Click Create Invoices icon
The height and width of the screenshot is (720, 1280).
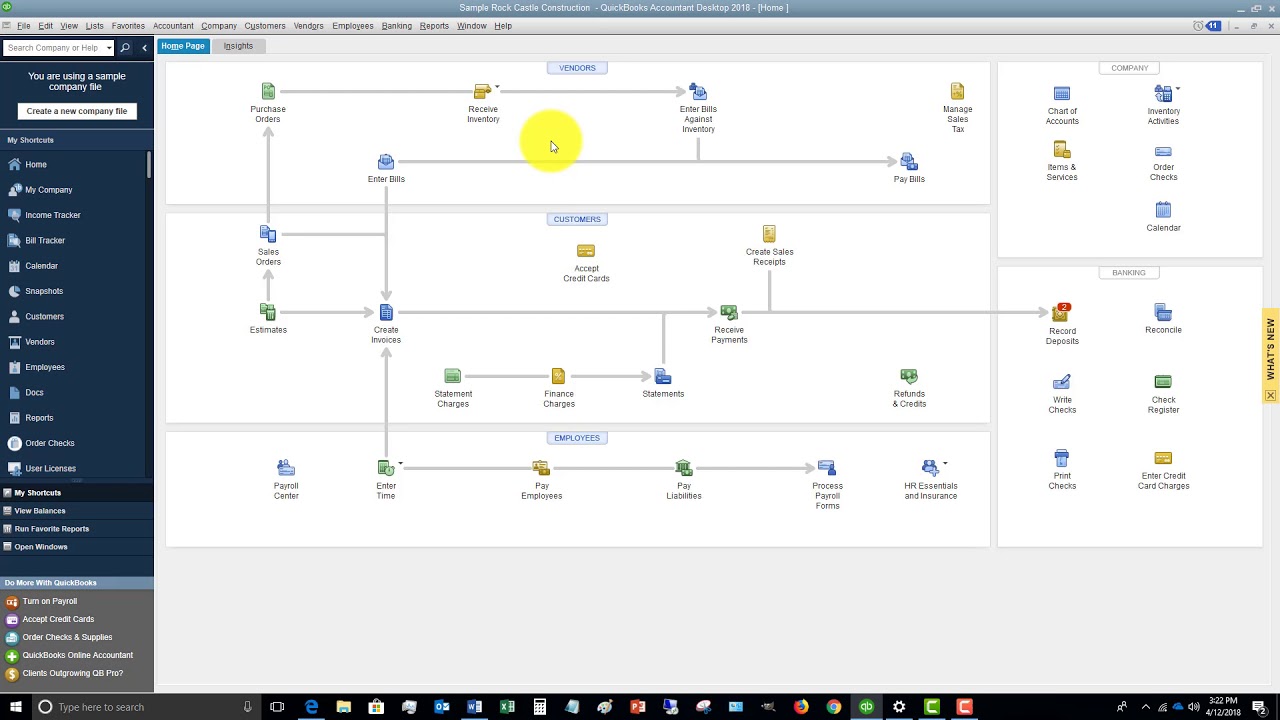coord(386,312)
